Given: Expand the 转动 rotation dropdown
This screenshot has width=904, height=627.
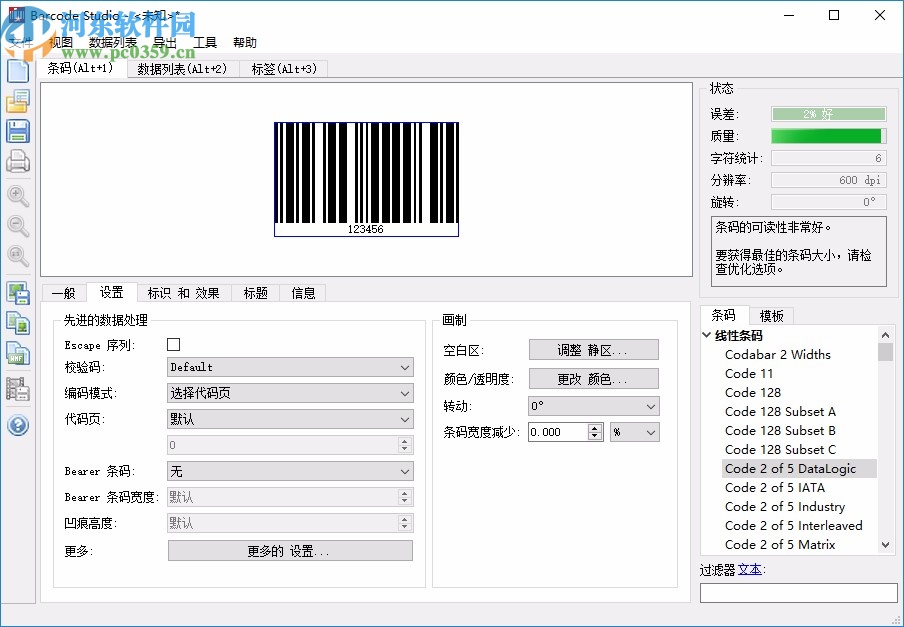Looking at the screenshot, I should pos(594,406).
